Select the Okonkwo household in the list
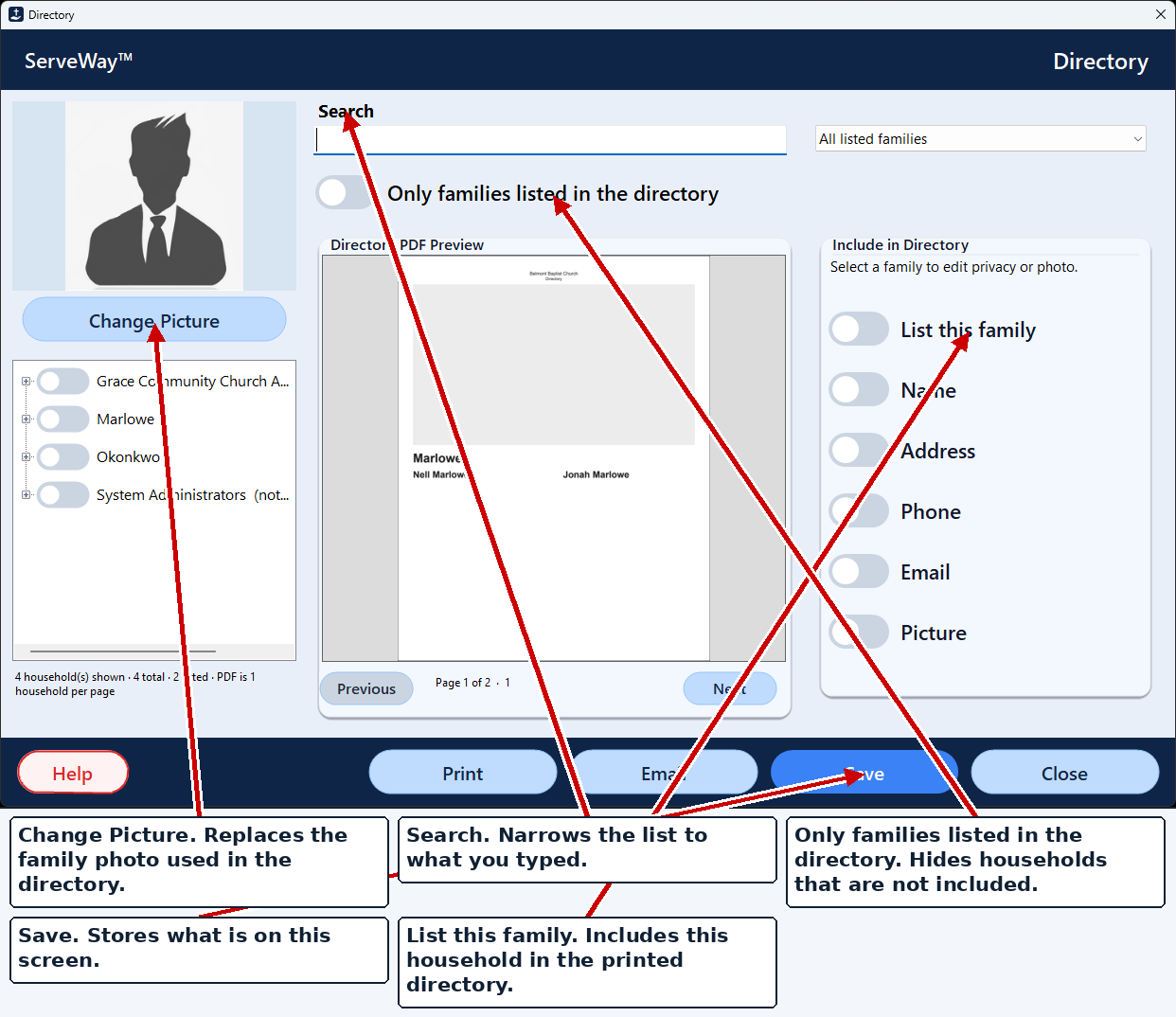 click(x=128, y=457)
